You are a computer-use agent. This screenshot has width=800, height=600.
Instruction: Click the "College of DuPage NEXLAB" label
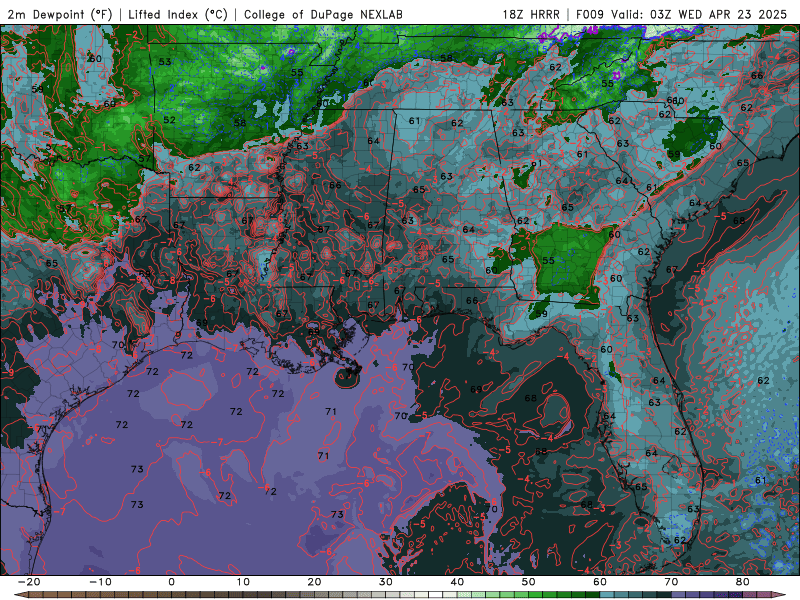click(323, 14)
